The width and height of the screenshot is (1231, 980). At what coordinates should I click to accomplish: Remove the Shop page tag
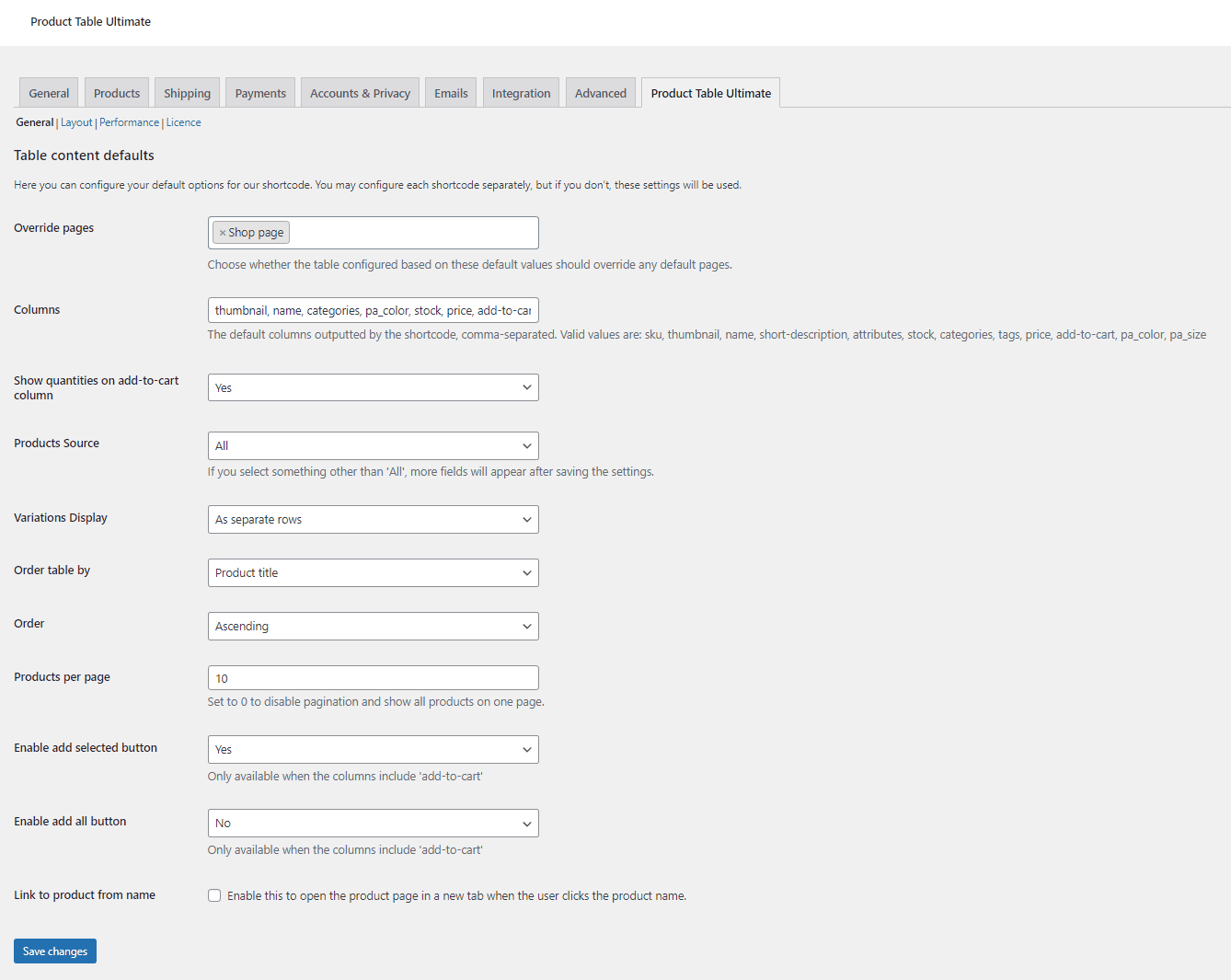click(223, 233)
